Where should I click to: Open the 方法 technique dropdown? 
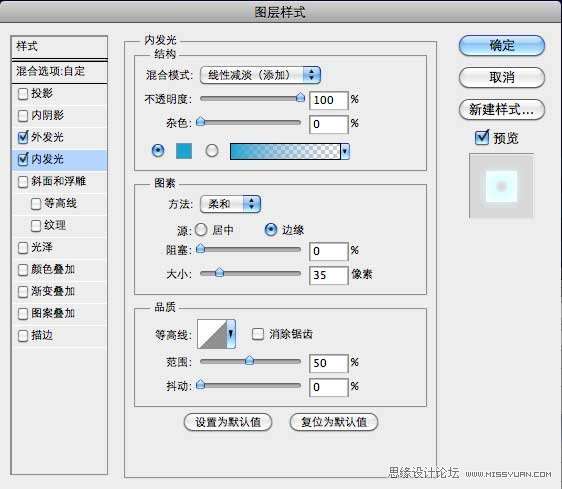click(230, 204)
